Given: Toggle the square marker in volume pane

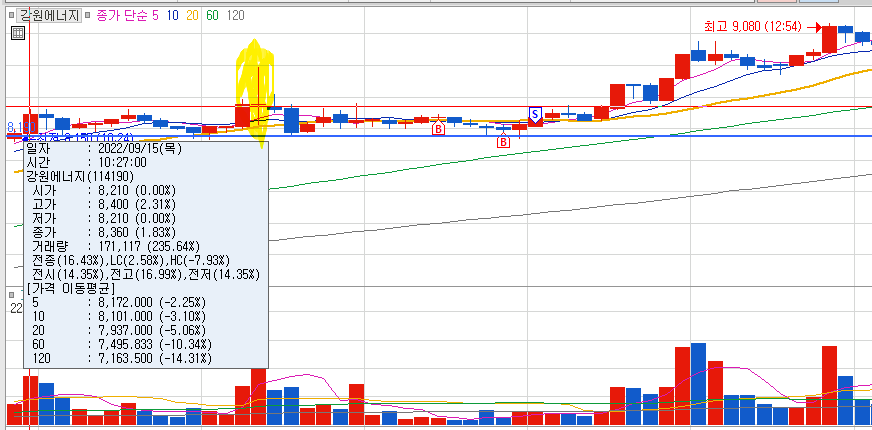Looking at the screenshot, I should (11, 294).
